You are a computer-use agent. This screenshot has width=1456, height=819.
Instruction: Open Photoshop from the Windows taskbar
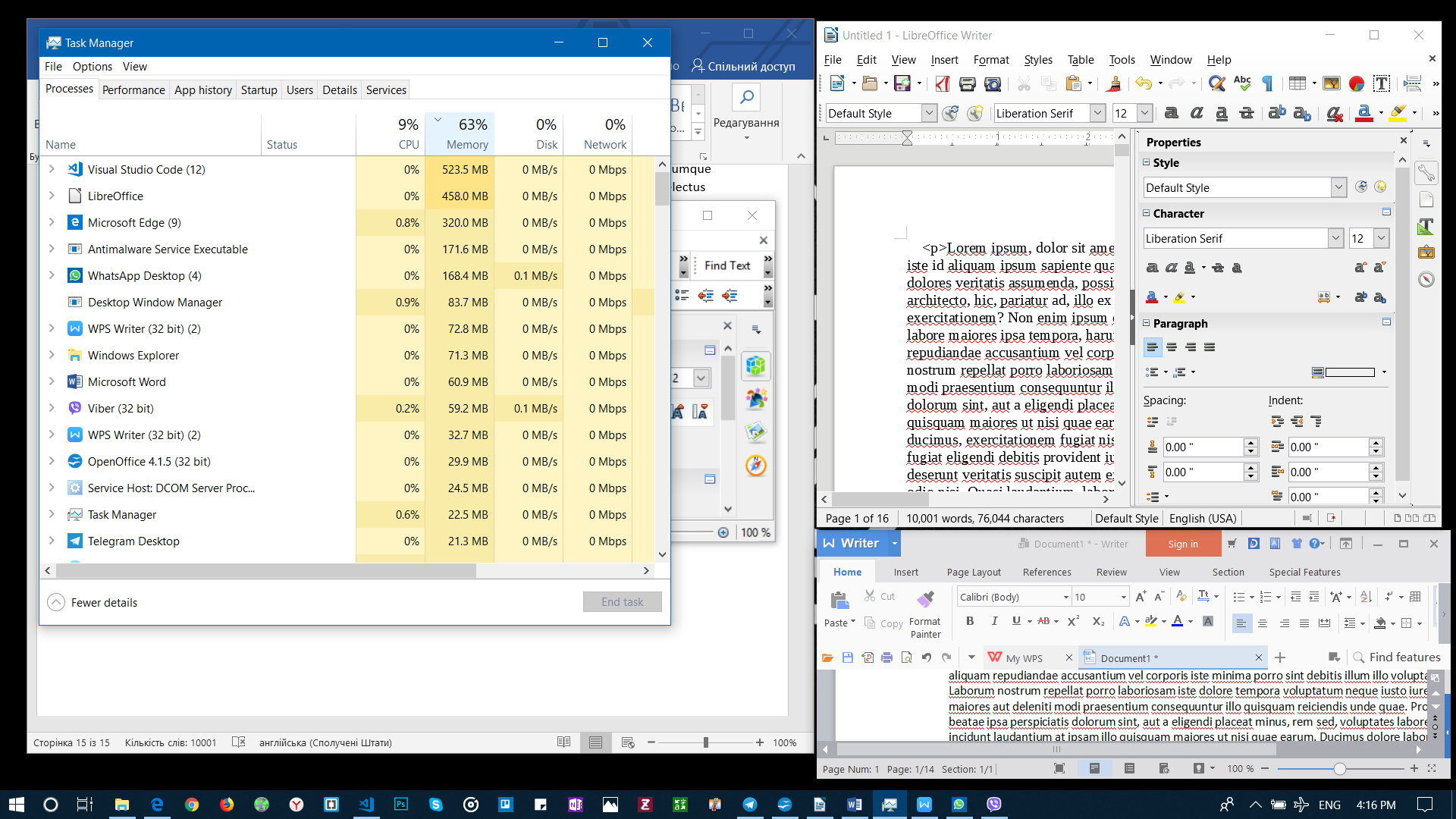(x=401, y=805)
